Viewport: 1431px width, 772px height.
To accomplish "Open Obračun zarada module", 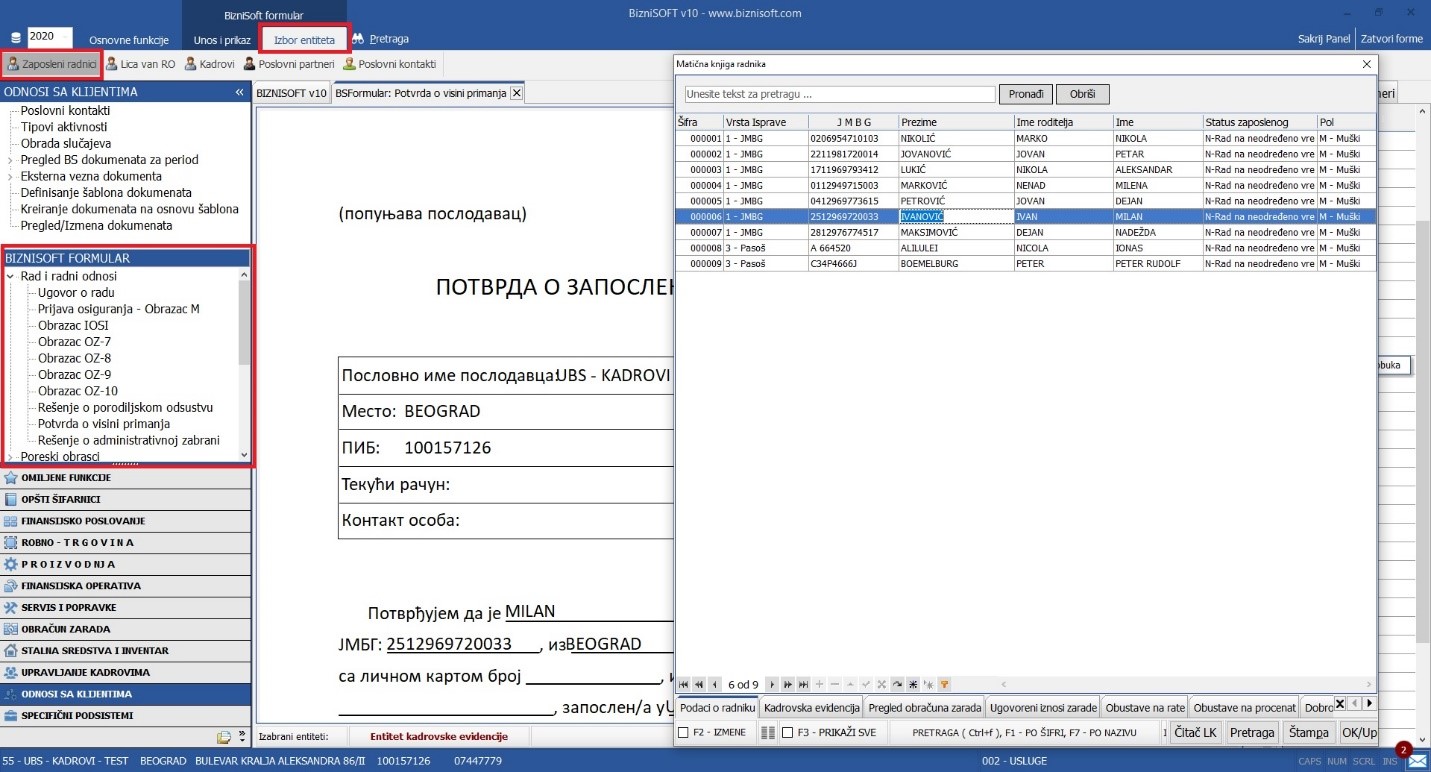I will 125,629.
